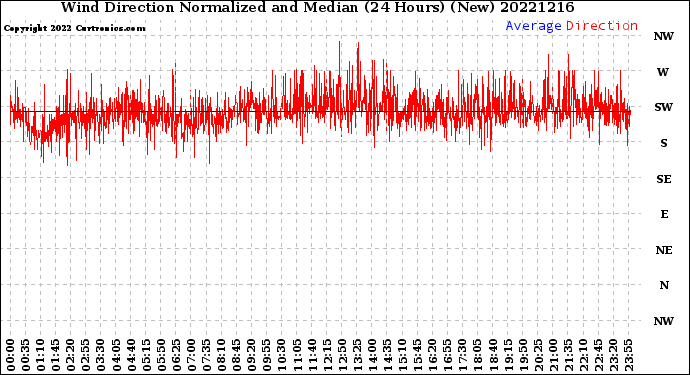Click the '01:45' time axis label
This screenshot has height=375, width=690.
[x=56, y=355]
